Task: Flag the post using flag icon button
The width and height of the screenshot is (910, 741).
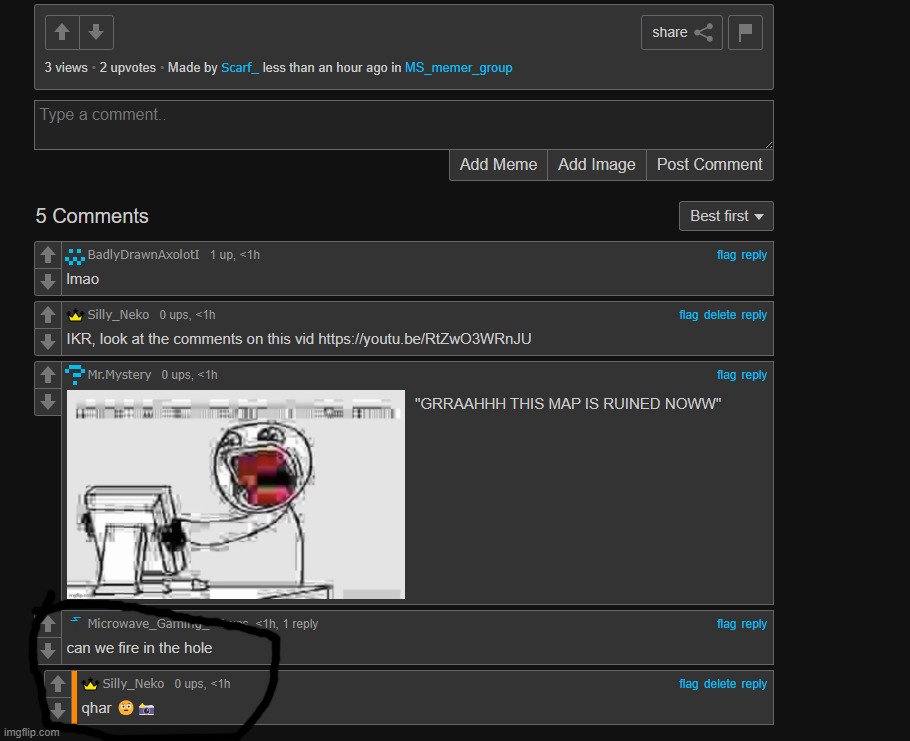Action: pyautogui.click(x=745, y=33)
